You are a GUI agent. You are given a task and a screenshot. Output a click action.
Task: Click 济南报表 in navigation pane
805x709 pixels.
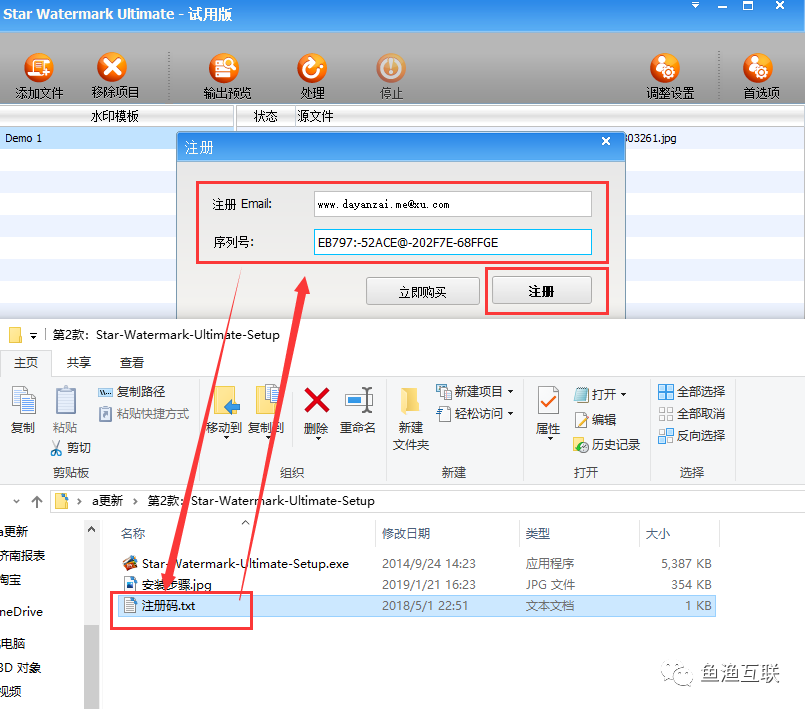[23, 555]
